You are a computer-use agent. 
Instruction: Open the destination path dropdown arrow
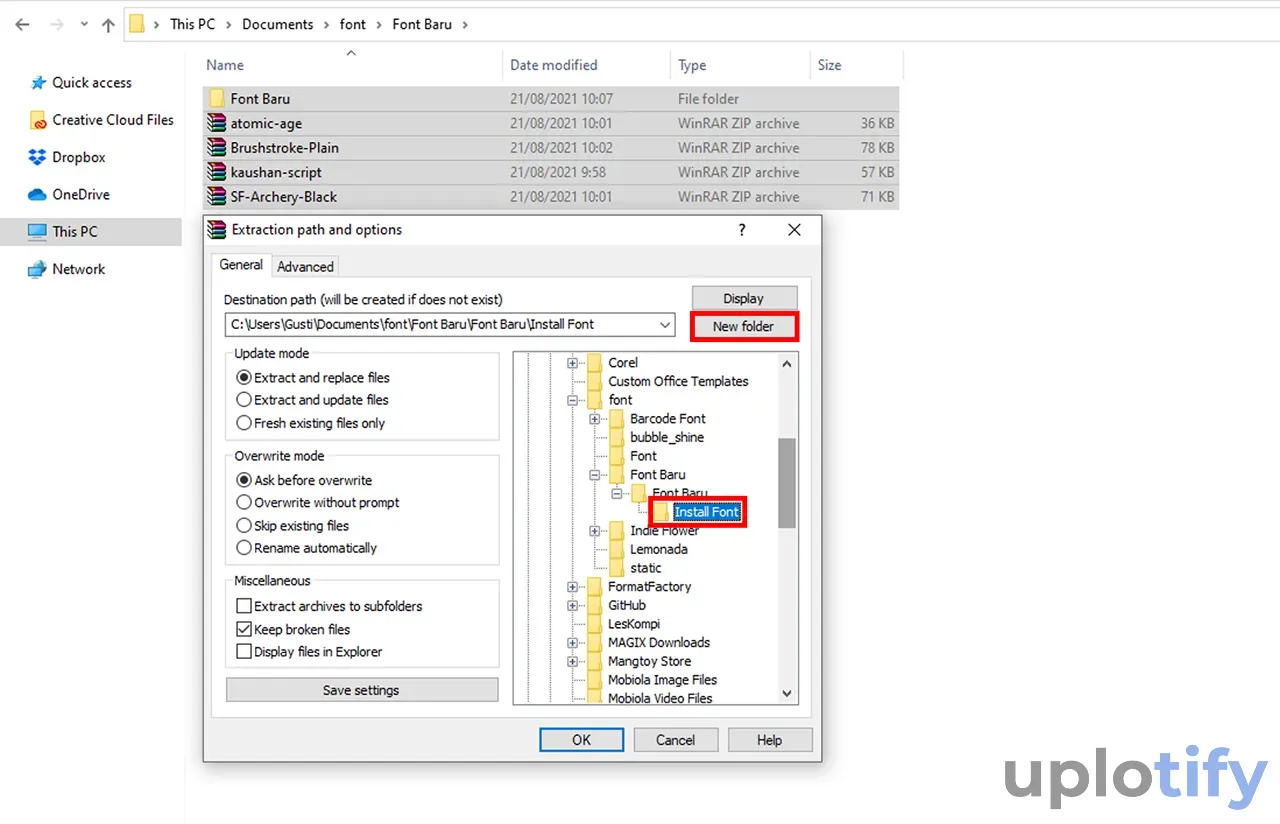tap(666, 325)
